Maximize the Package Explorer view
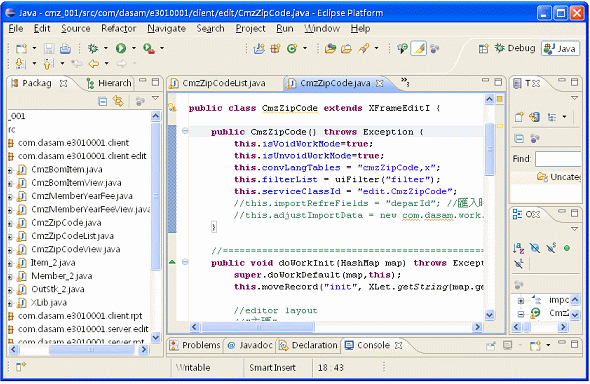Screen dimensions: 590x384 pos(155,82)
